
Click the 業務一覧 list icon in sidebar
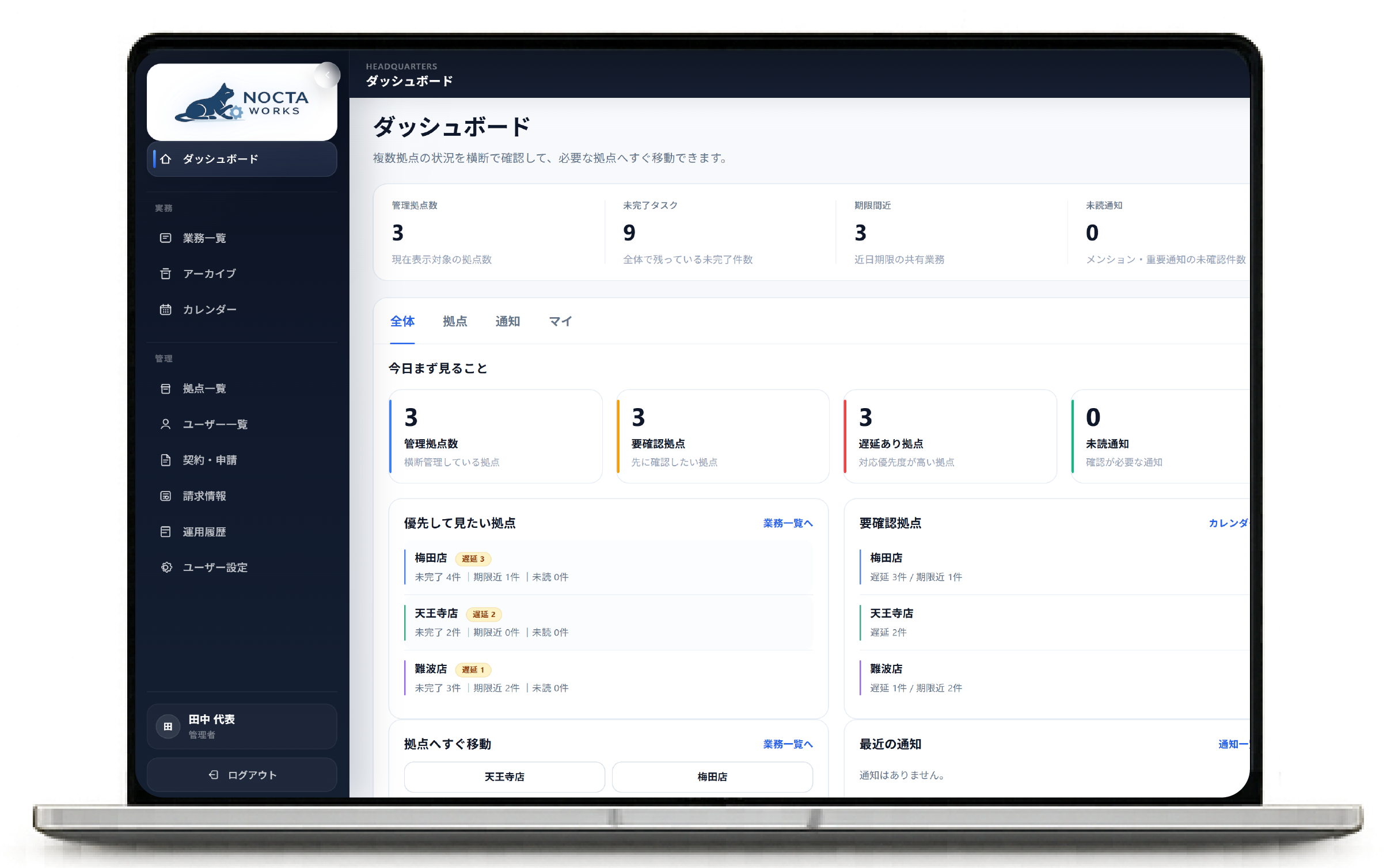(165, 238)
